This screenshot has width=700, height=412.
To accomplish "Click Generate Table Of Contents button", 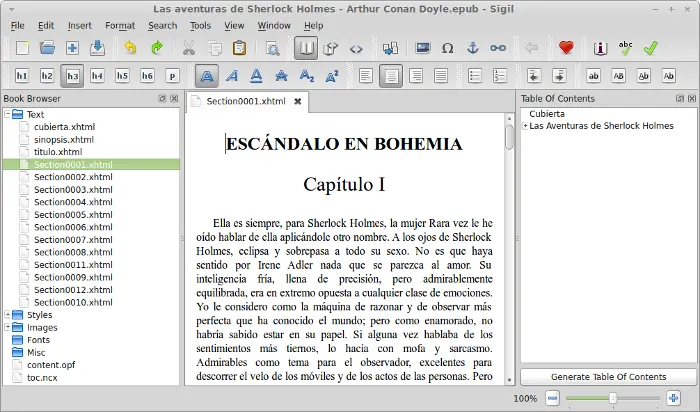I will tap(608, 377).
